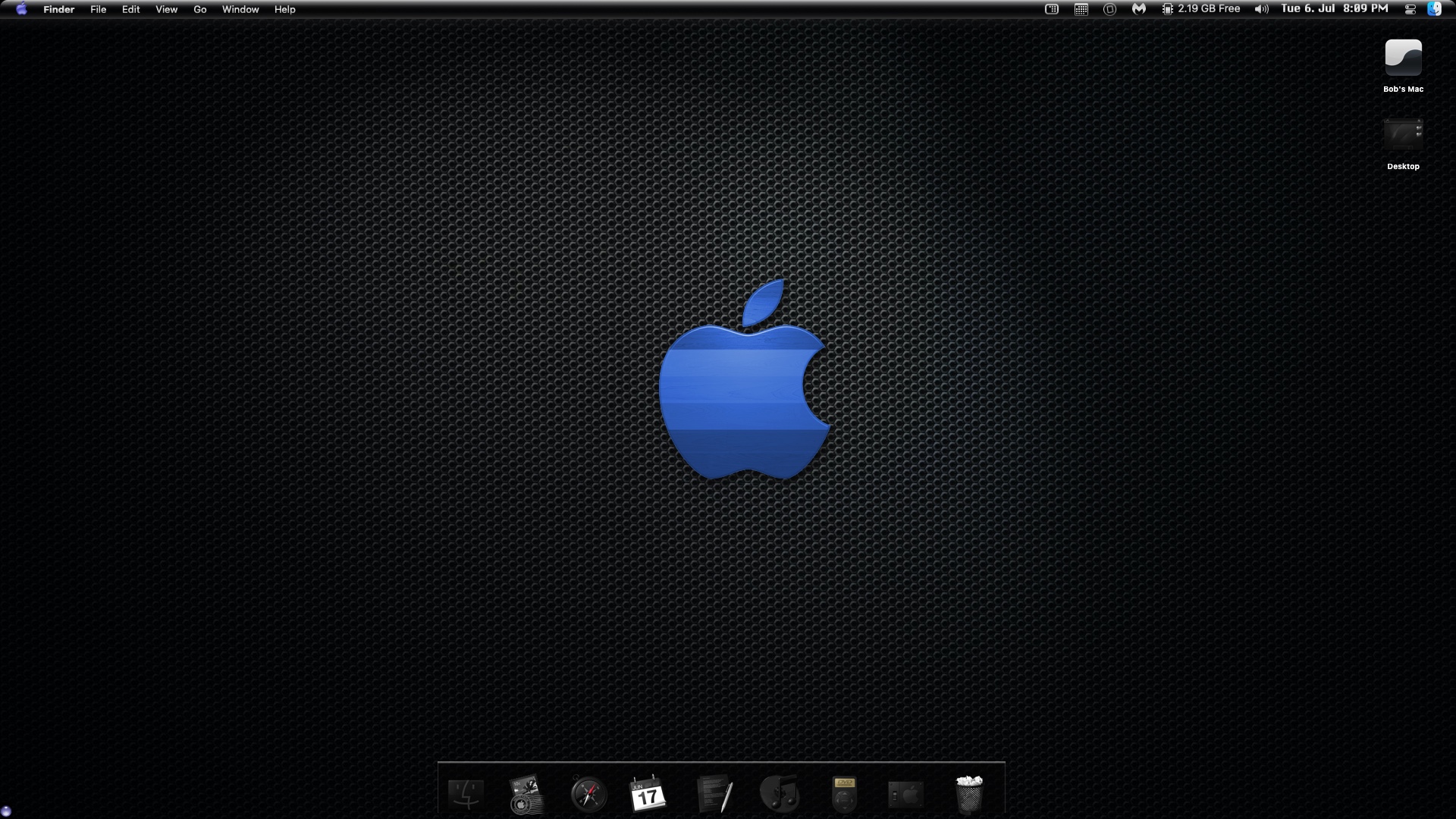
Task: Click the date Tue 6. Jul
Action: tap(1307, 9)
